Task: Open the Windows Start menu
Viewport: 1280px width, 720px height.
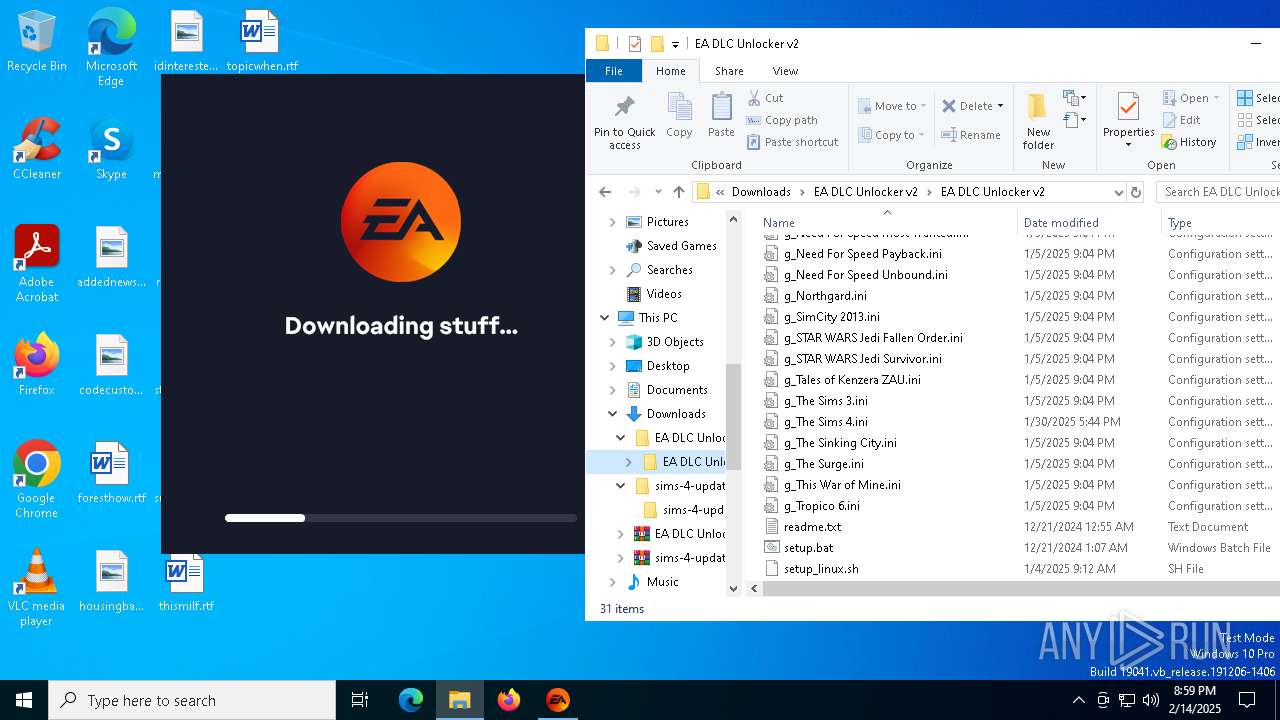Action: pyautogui.click(x=24, y=700)
